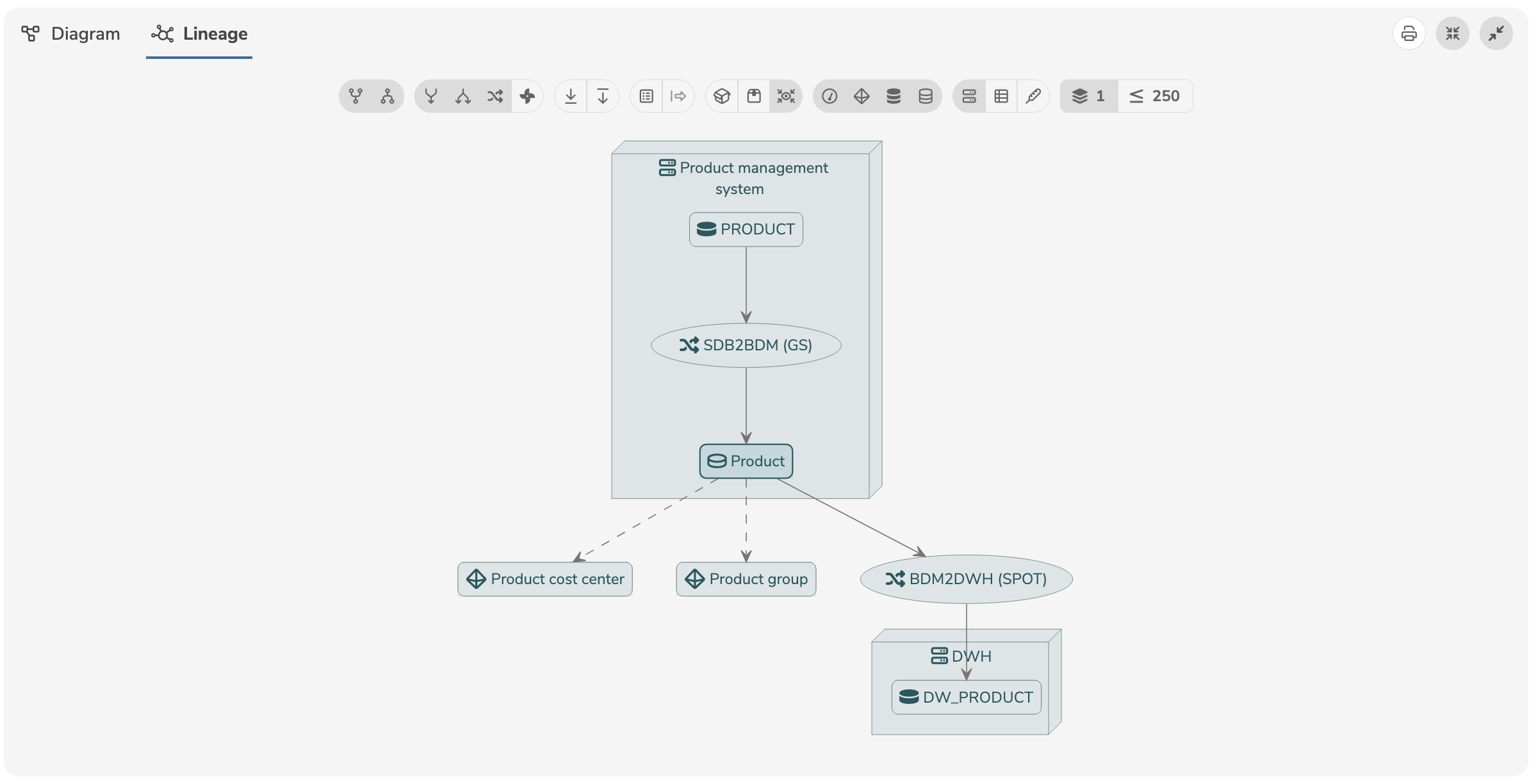This screenshot has height=784, width=1536.
Task: Click the open box package icon
Action: tap(722, 96)
